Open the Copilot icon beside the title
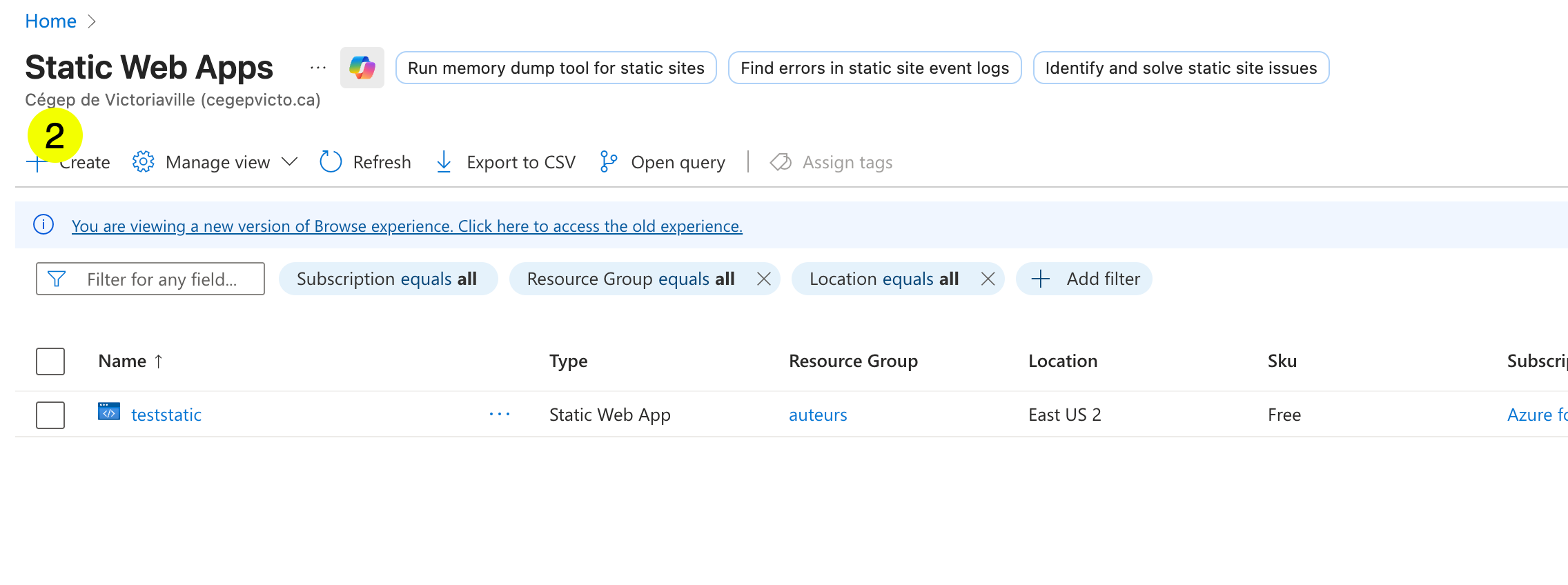The height and width of the screenshot is (585, 1568). [362, 68]
